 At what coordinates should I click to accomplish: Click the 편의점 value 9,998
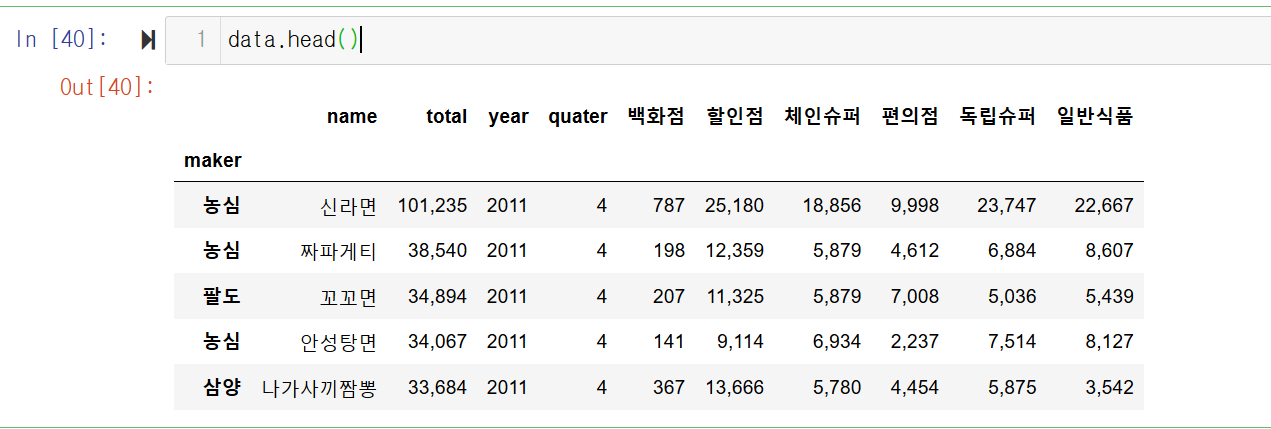(x=914, y=206)
